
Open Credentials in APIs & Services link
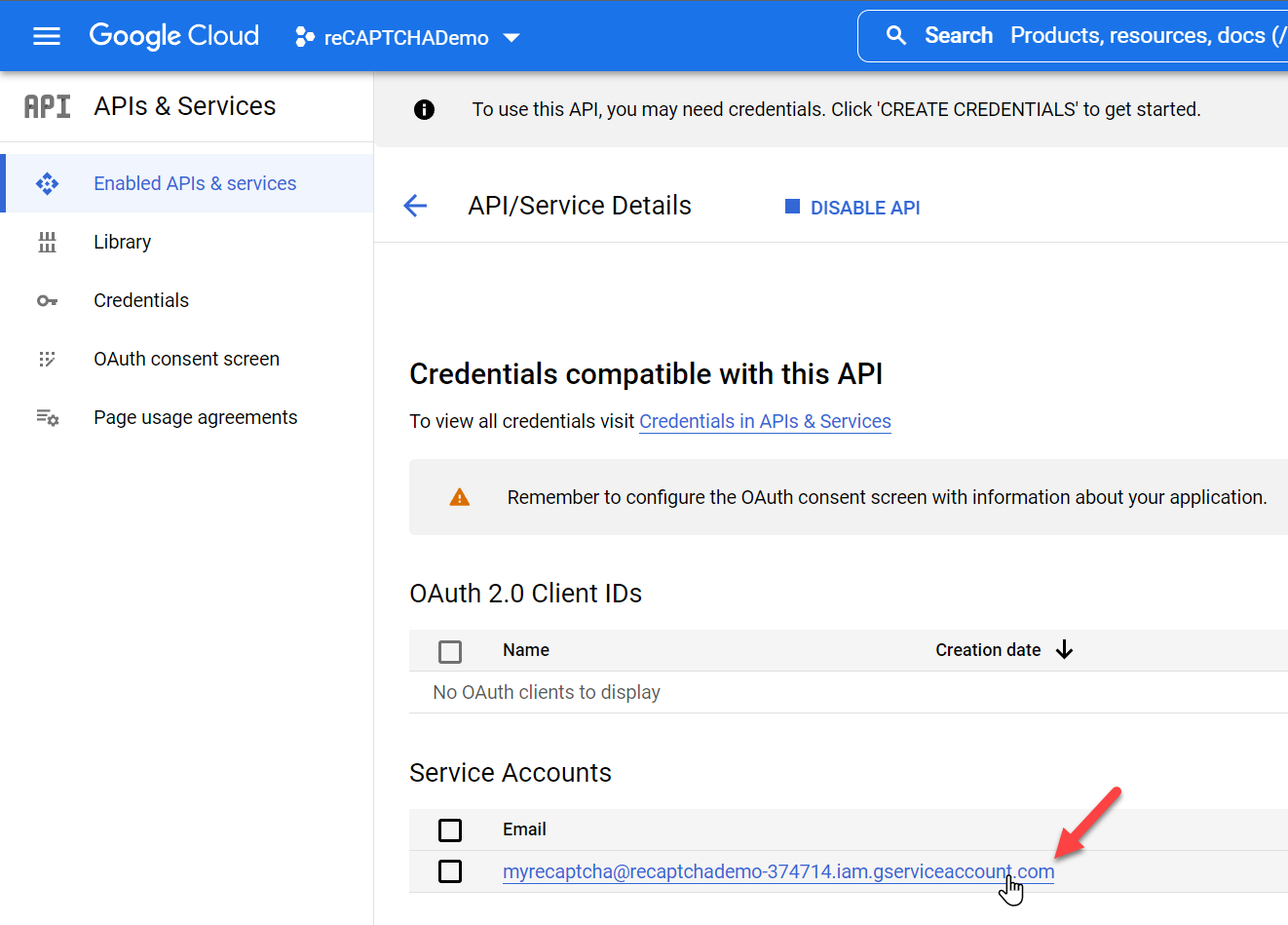765,421
